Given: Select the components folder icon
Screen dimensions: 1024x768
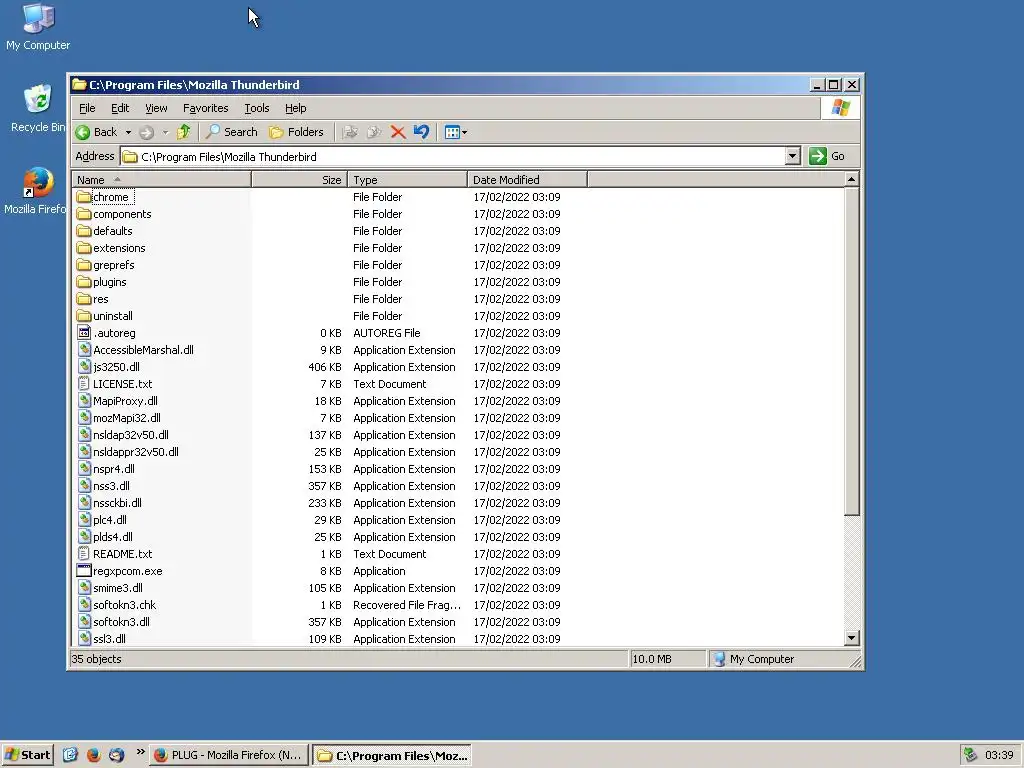Looking at the screenshot, I should 84,214.
